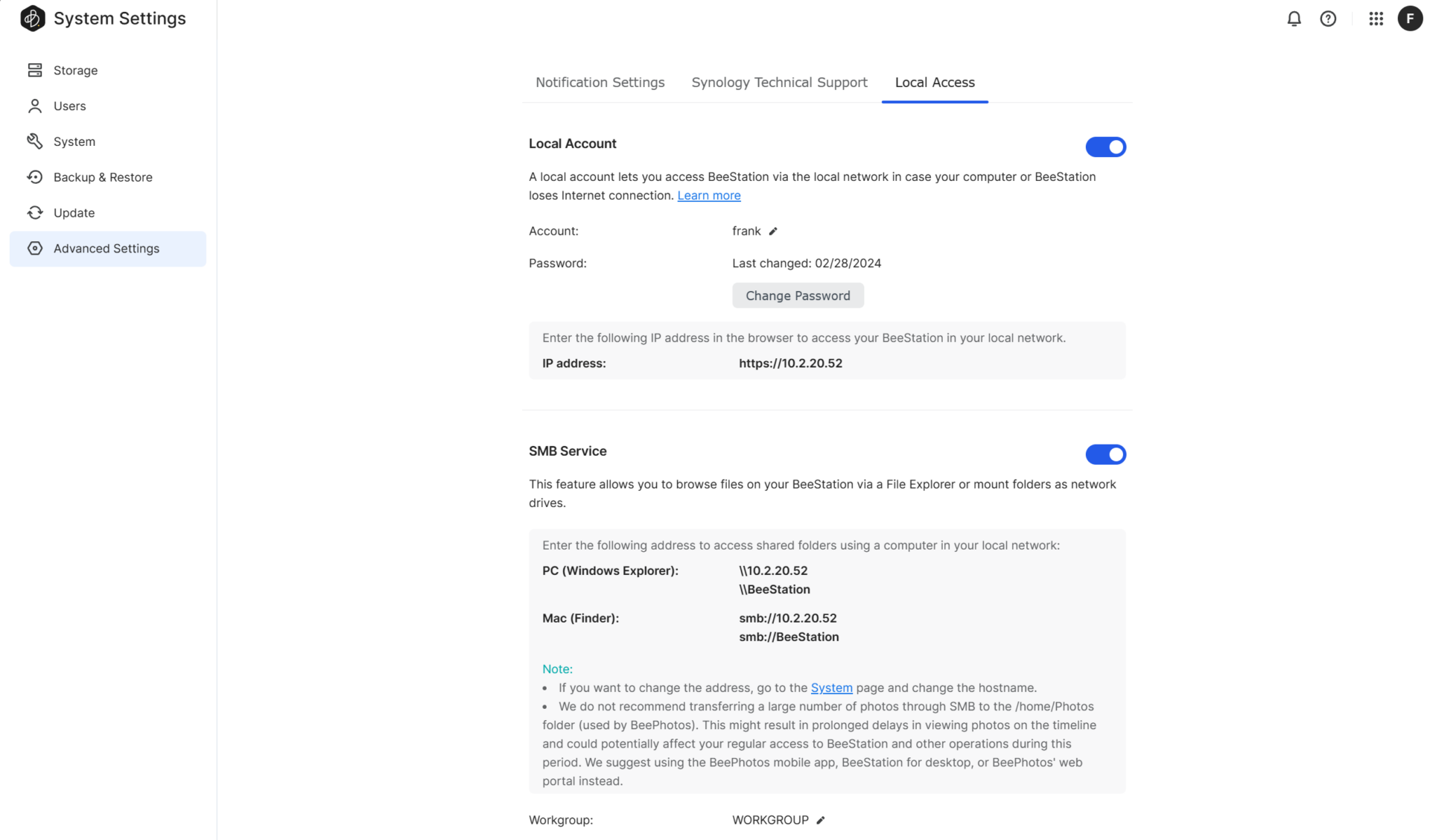Image resolution: width=1430 pixels, height=840 pixels.
Task: Go to System in sidebar
Action: coord(108,141)
